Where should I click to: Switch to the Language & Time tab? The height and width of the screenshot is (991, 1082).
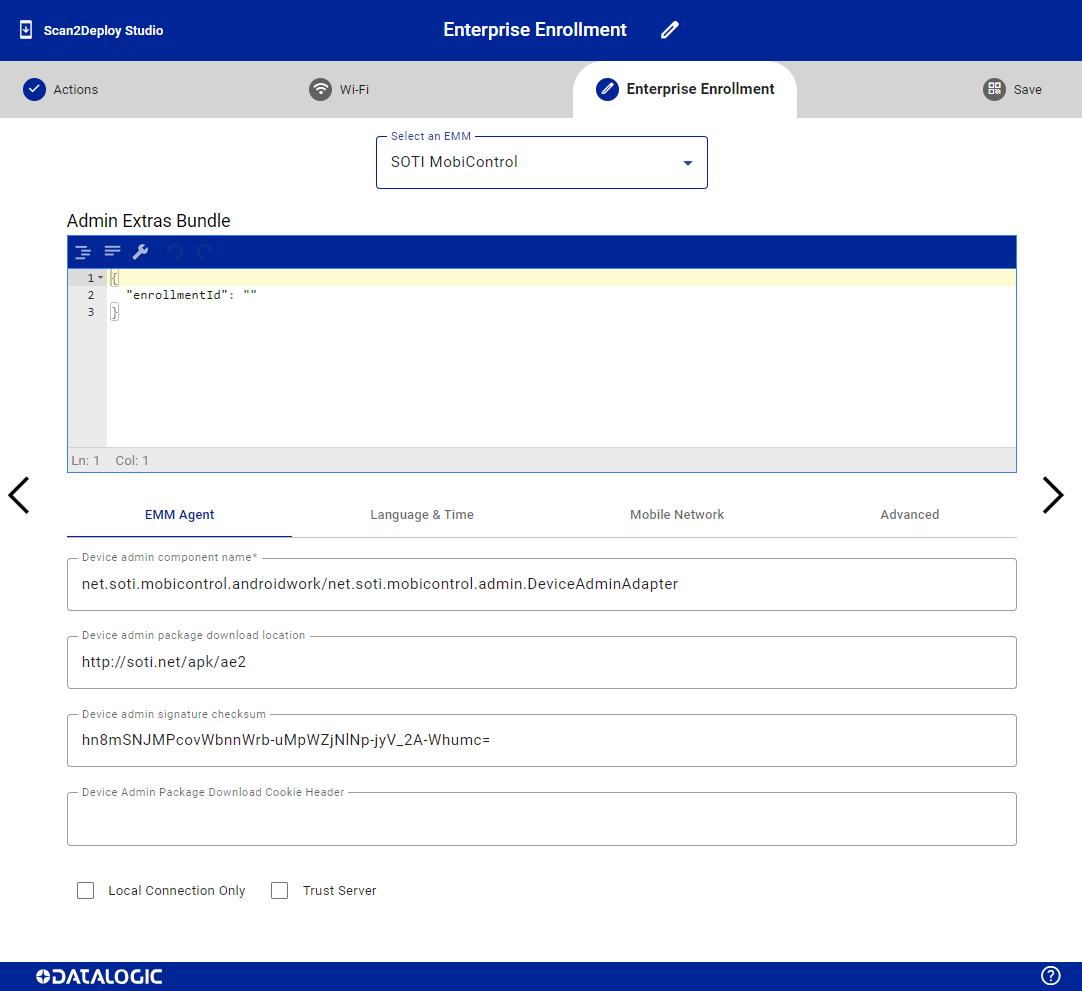point(422,515)
